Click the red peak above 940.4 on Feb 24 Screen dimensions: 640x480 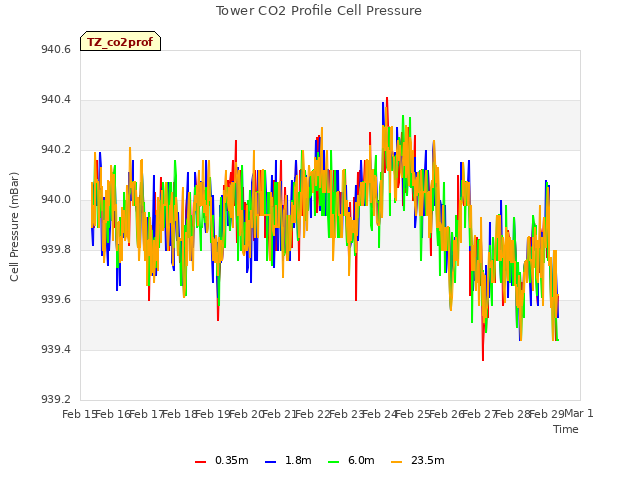pos(387,98)
